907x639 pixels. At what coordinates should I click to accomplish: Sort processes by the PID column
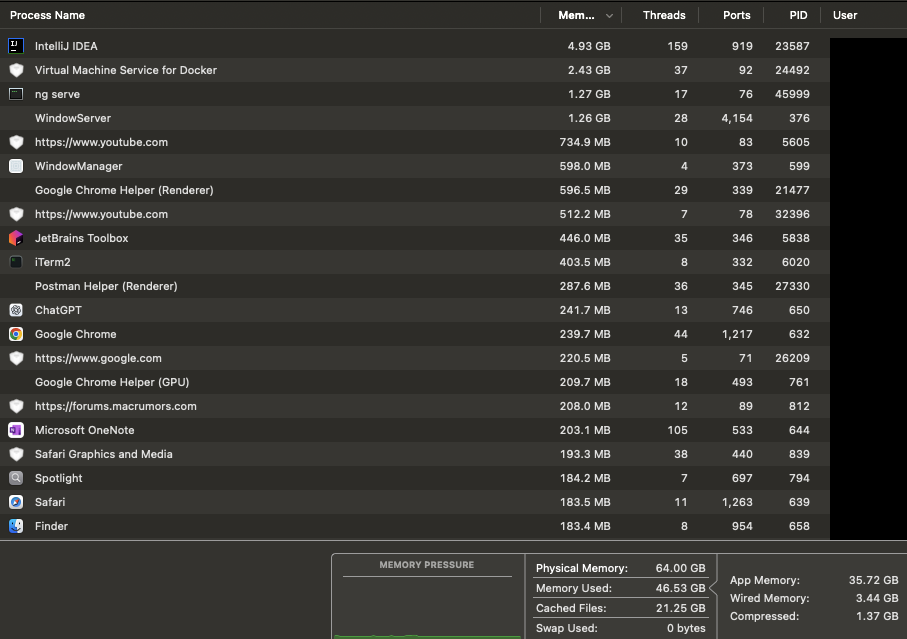tap(797, 15)
